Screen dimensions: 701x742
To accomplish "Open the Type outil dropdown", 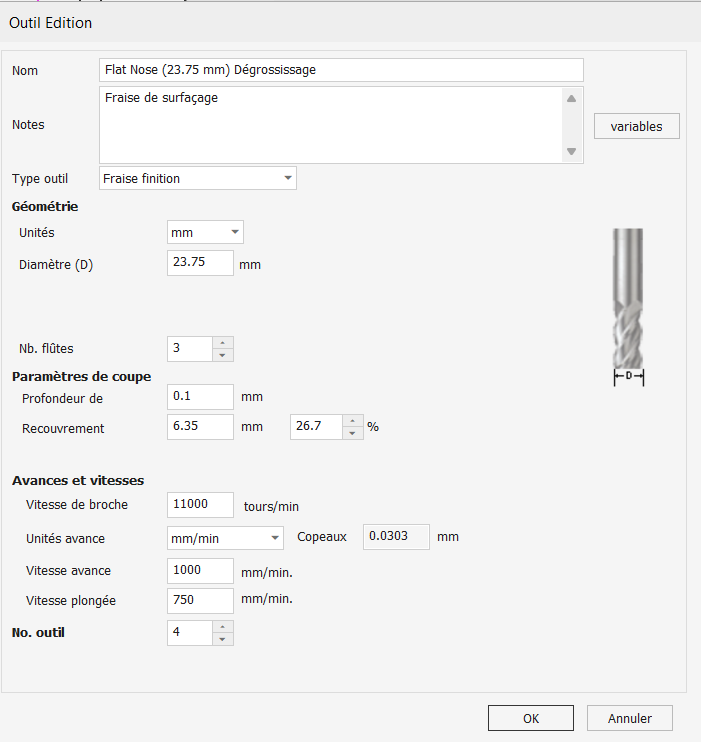I will (198, 178).
